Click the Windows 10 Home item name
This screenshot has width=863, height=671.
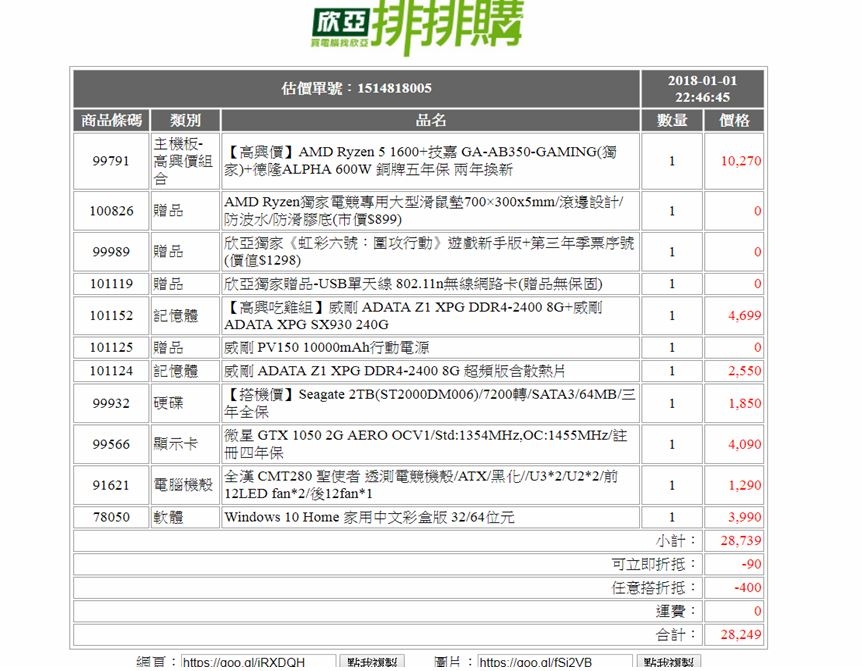[369, 517]
